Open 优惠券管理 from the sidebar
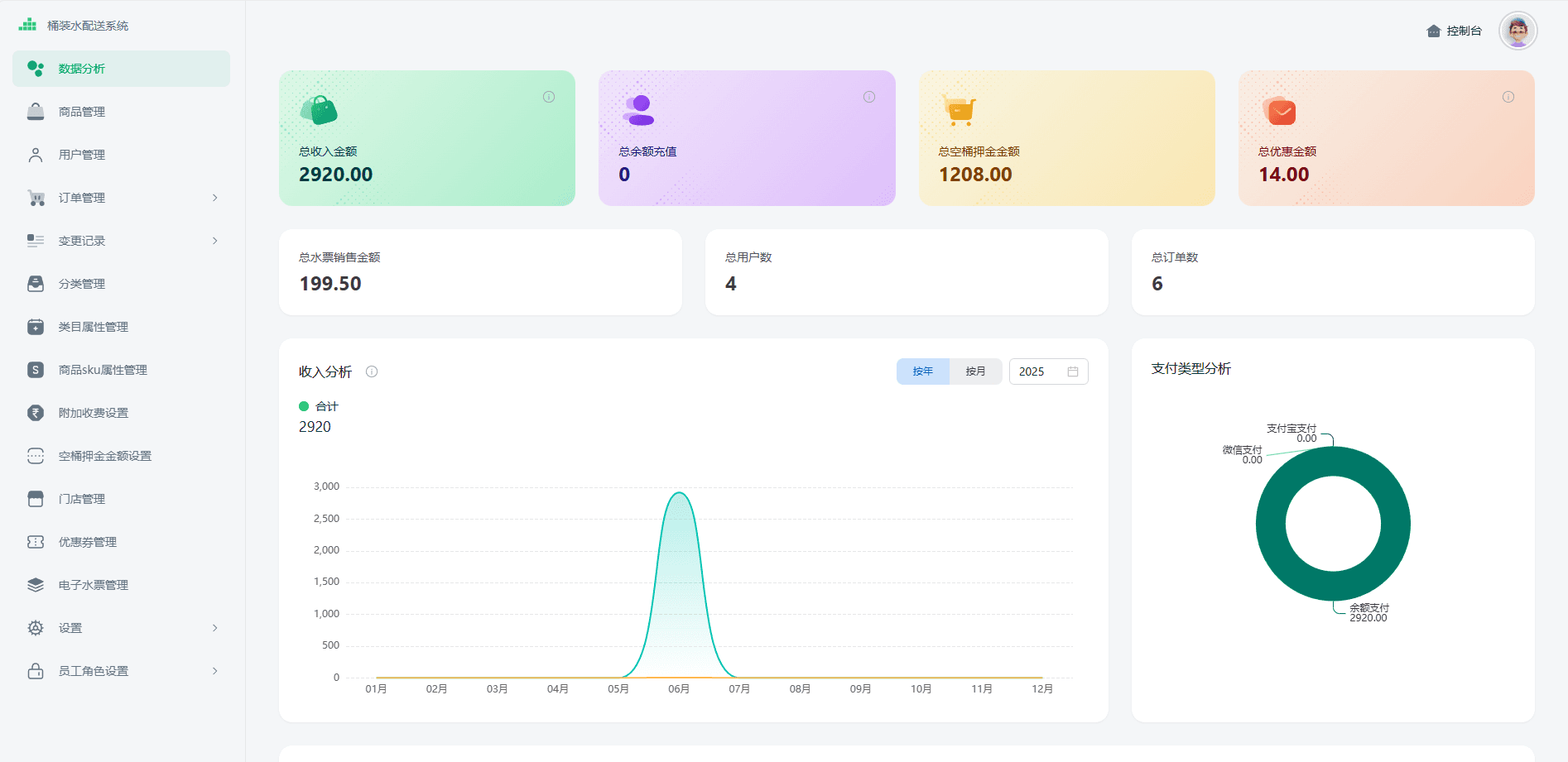1568x762 pixels. tap(87, 542)
